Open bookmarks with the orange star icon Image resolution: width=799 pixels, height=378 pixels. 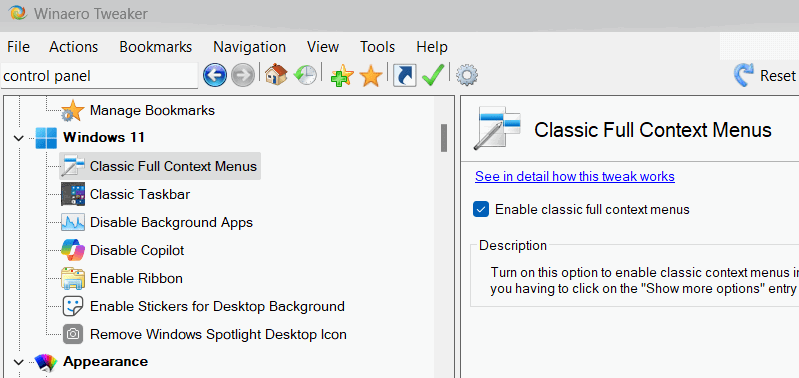370,76
